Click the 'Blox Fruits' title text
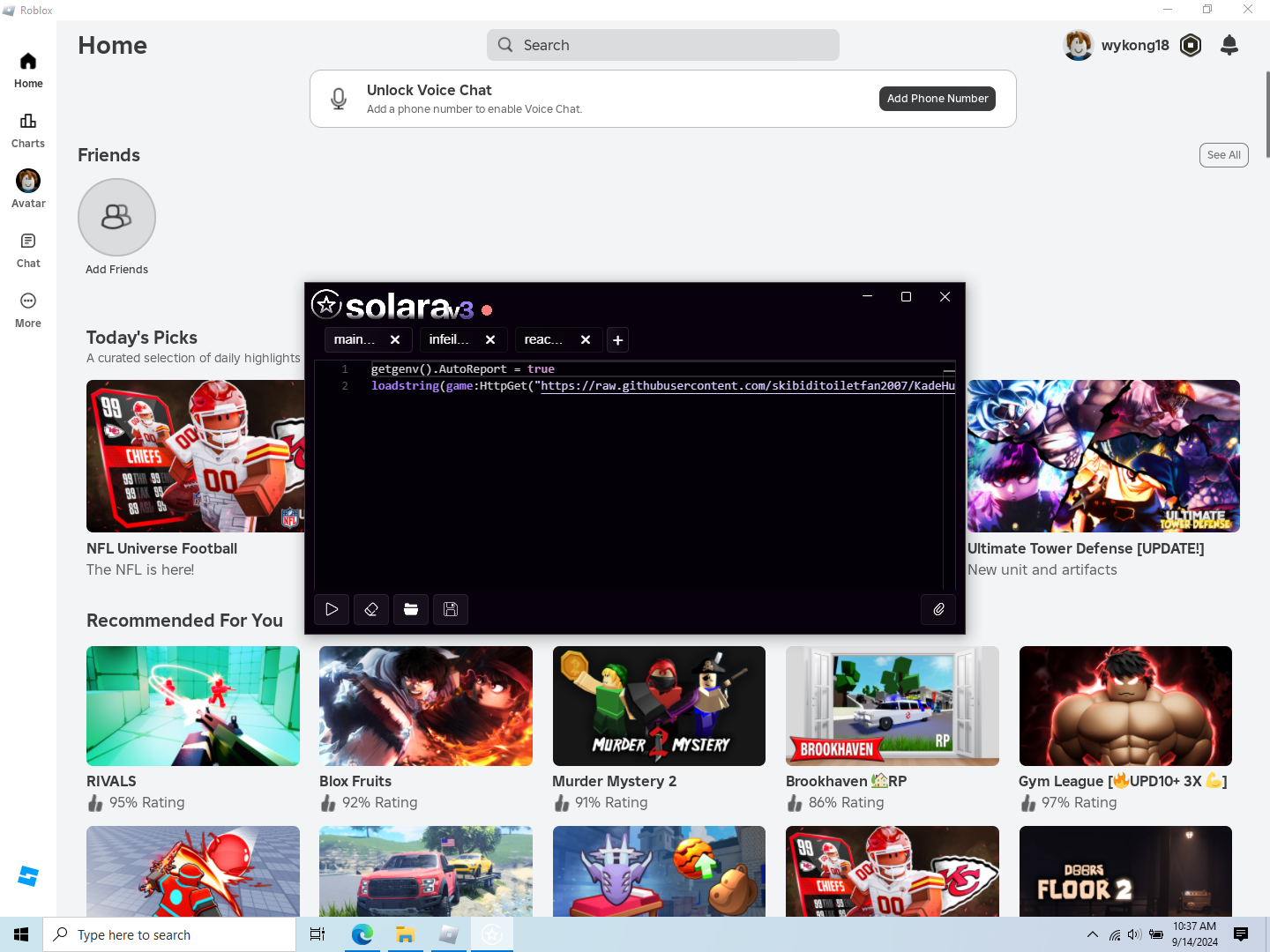 tap(355, 781)
